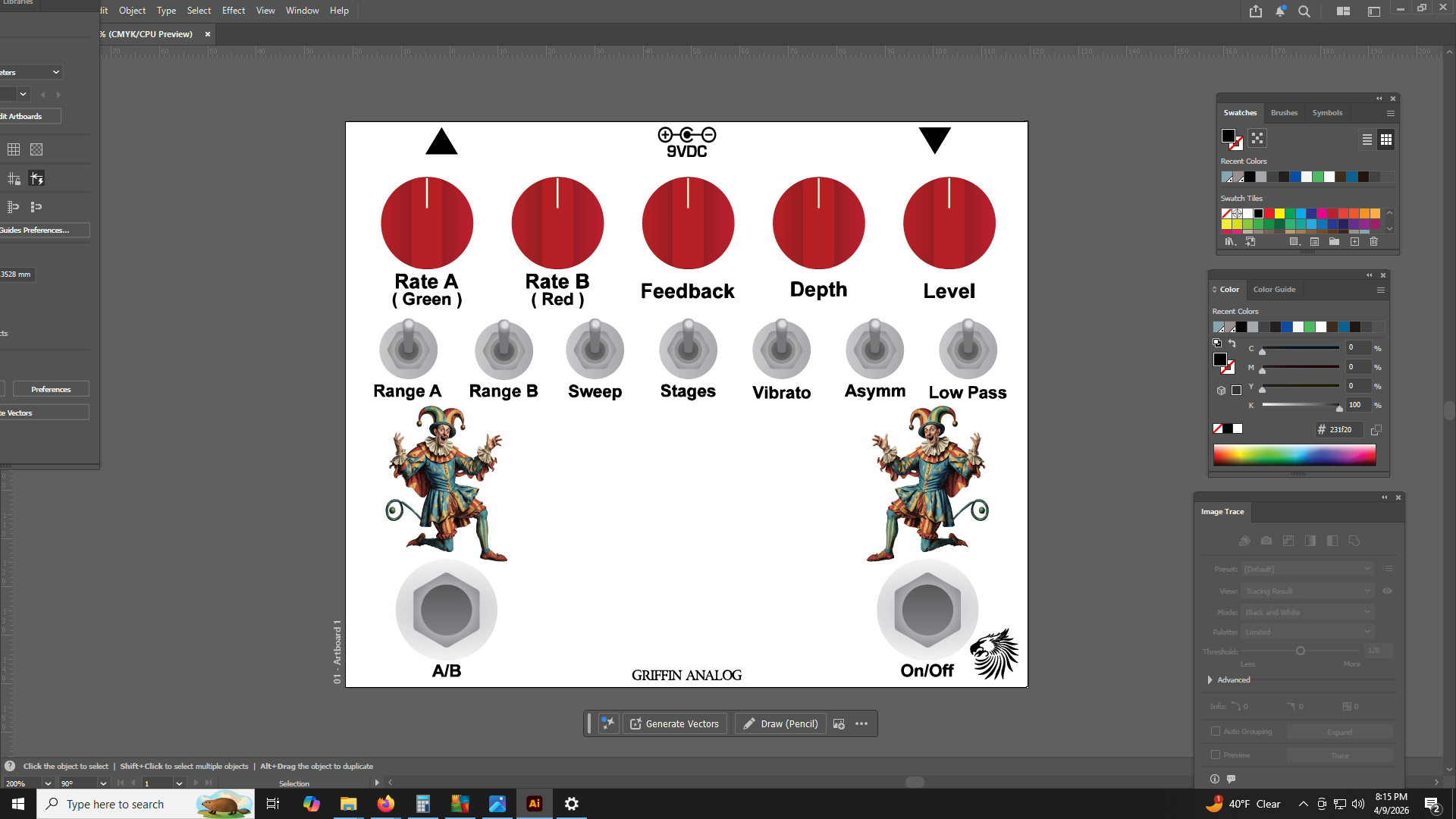The height and width of the screenshot is (819, 1456).
Task: Switch Swatches panel to list view
Action: [1367, 140]
